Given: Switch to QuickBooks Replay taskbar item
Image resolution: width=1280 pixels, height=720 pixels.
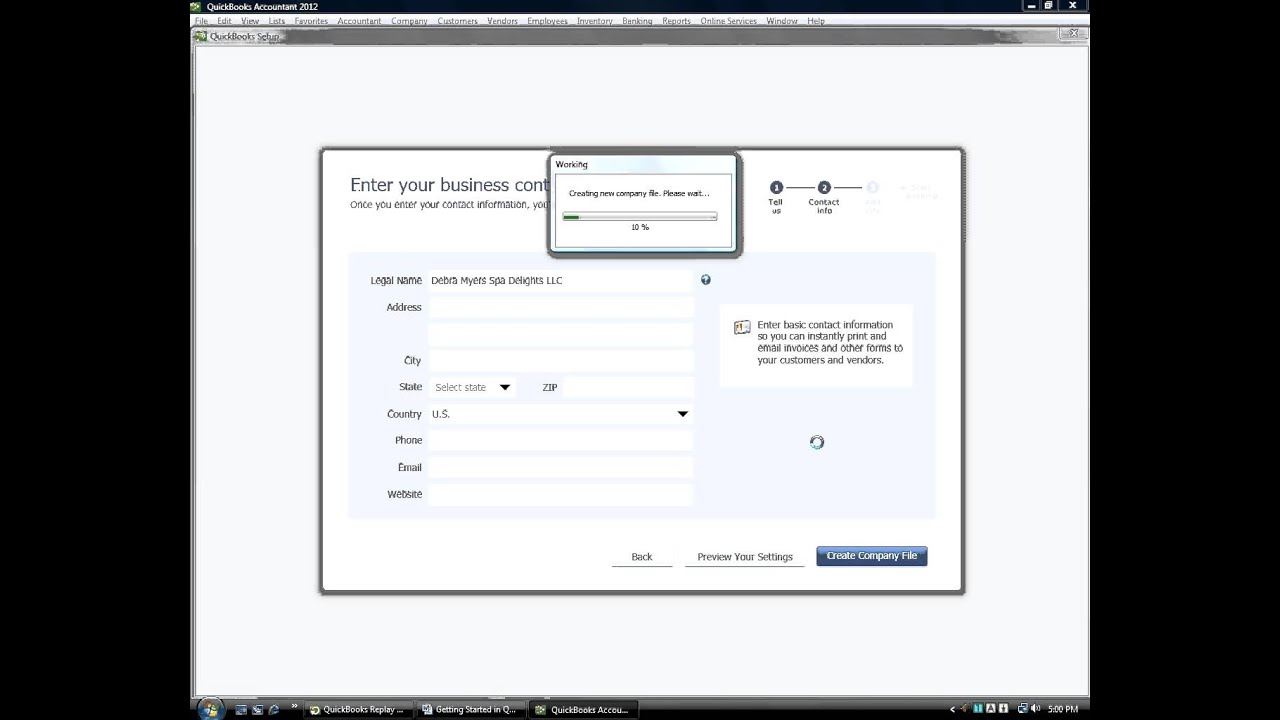Looking at the screenshot, I should point(357,709).
